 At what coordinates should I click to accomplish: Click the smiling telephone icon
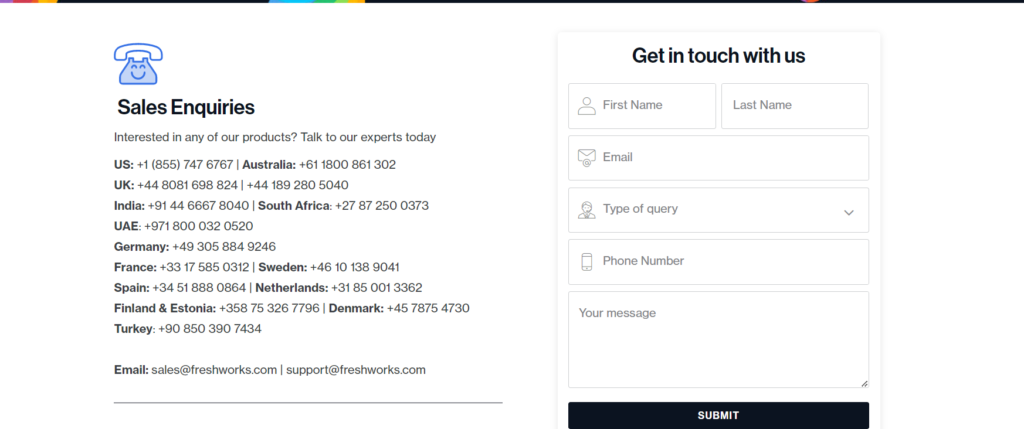coord(138,64)
